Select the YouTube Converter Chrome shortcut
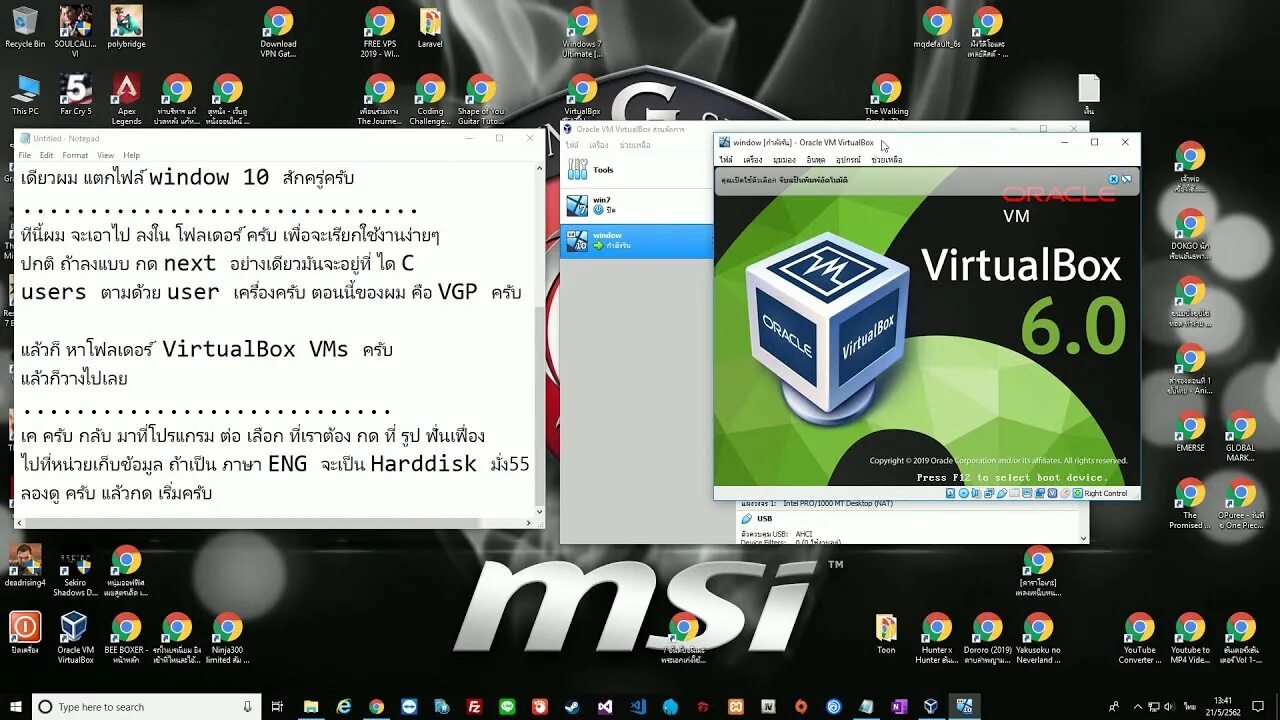This screenshot has height=720, width=1280. click(x=1139, y=638)
